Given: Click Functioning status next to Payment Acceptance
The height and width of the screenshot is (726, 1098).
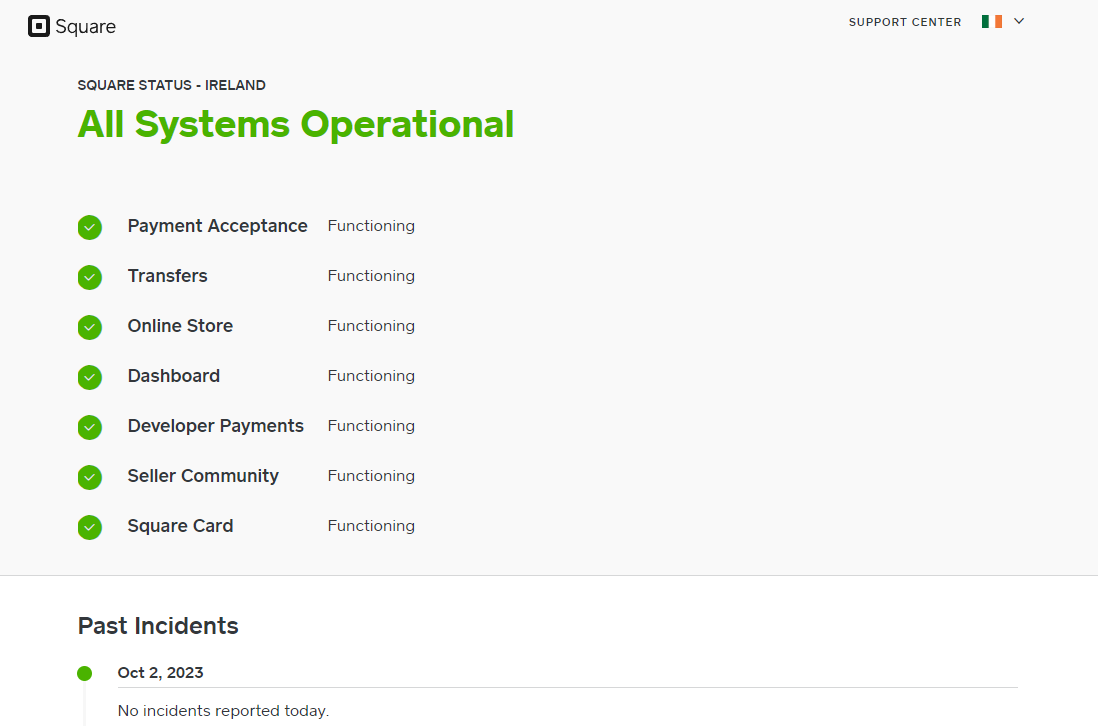Looking at the screenshot, I should (371, 226).
